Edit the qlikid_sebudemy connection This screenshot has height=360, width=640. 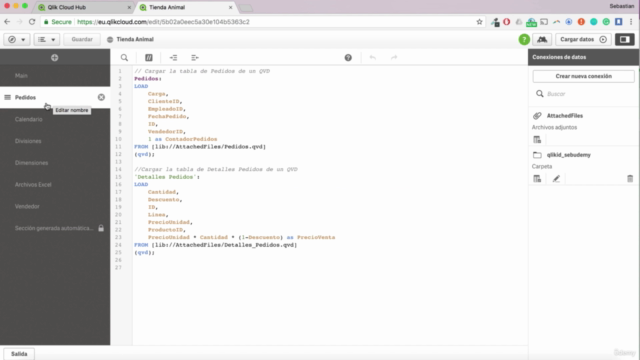(x=556, y=179)
